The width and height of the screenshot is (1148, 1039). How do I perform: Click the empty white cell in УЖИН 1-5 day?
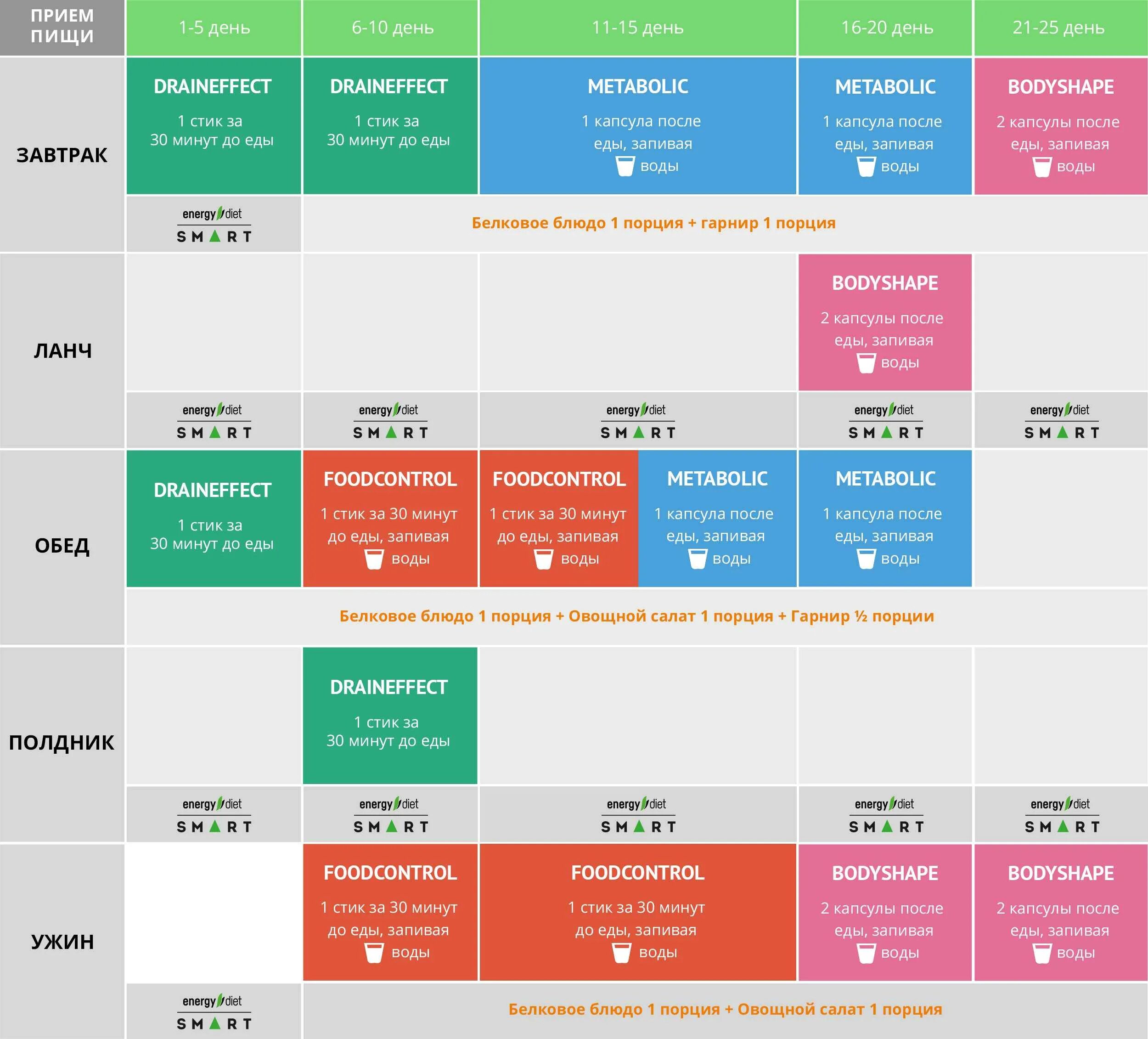point(214,913)
